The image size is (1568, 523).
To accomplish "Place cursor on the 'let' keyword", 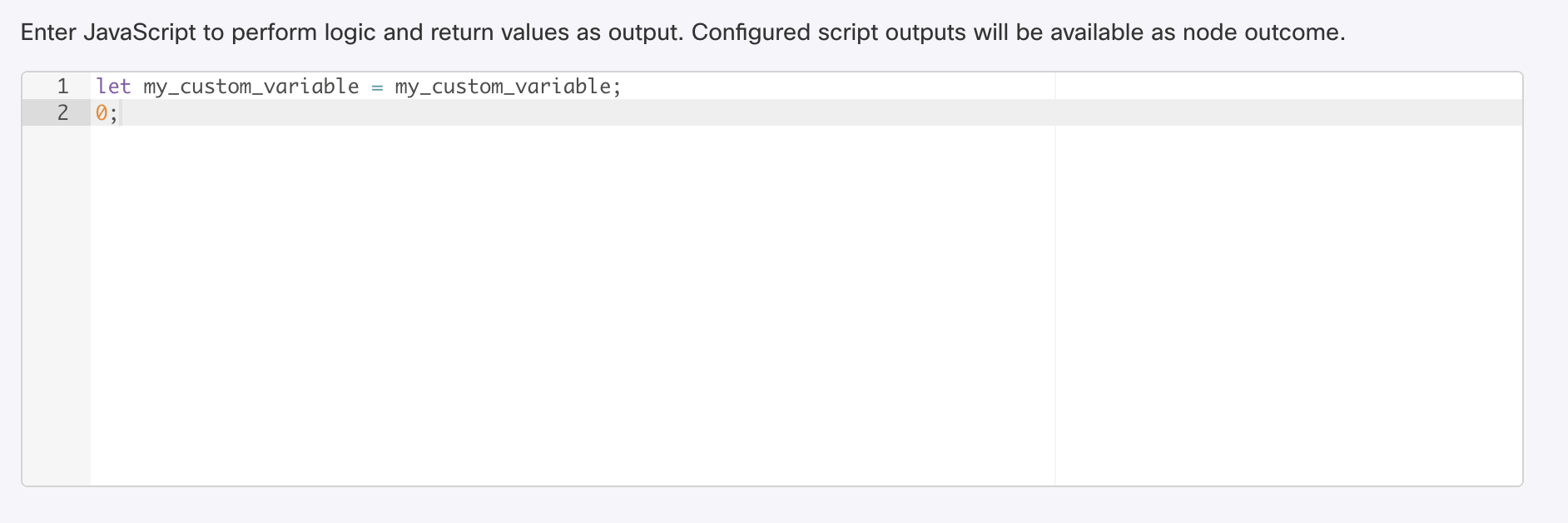I will point(113,87).
